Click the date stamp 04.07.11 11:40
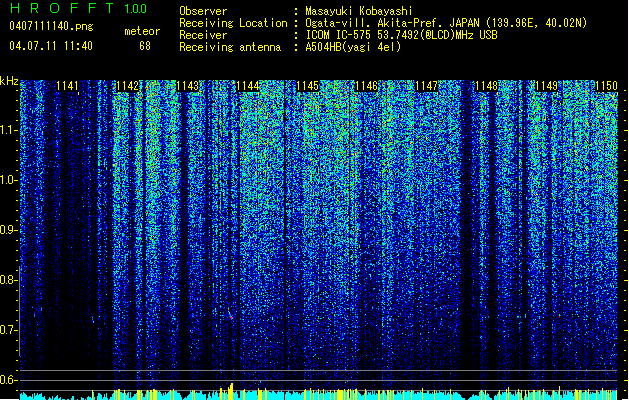The image size is (629, 400). coord(51,46)
